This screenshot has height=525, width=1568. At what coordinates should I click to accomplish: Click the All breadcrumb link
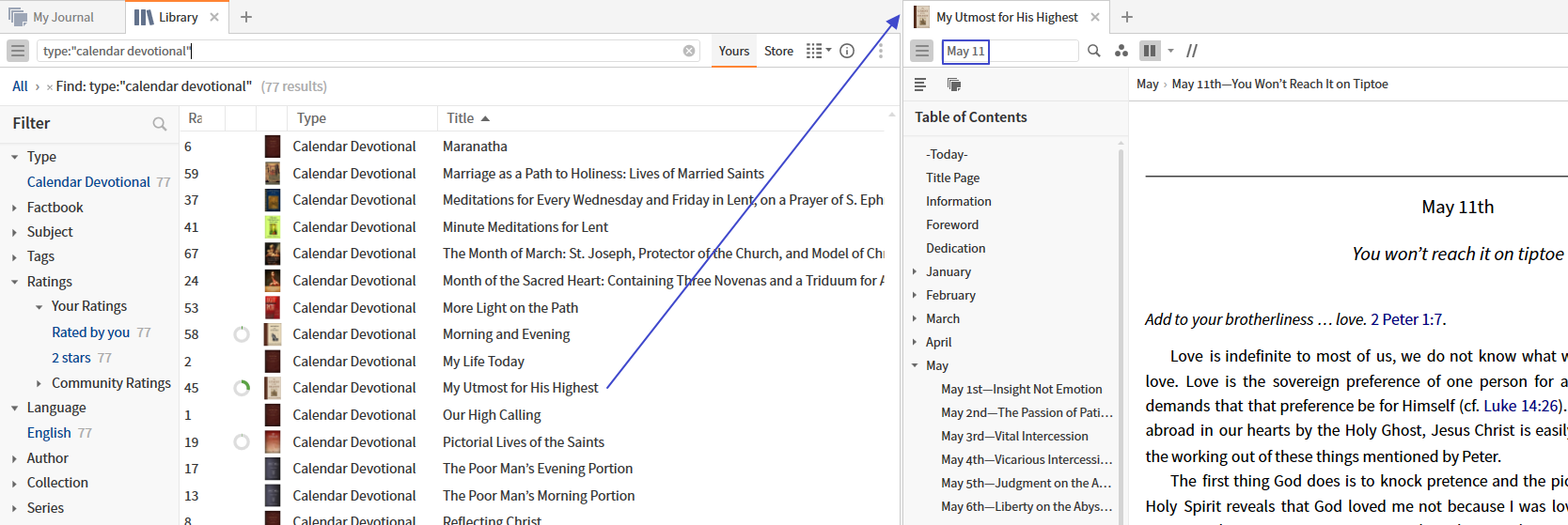[x=20, y=86]
